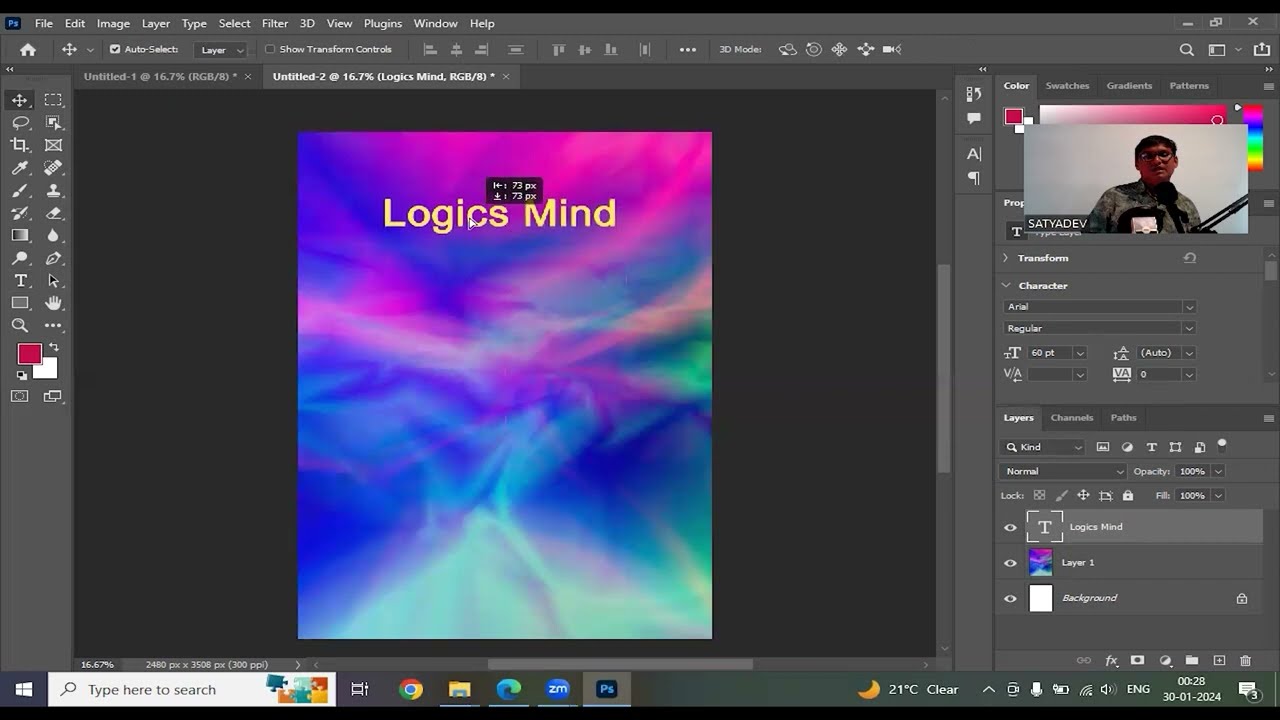Image resolution: width=1280 pixels, height=720 pixels.
Task: Click the foreground color swatch in toolbar
Action: 27,352
